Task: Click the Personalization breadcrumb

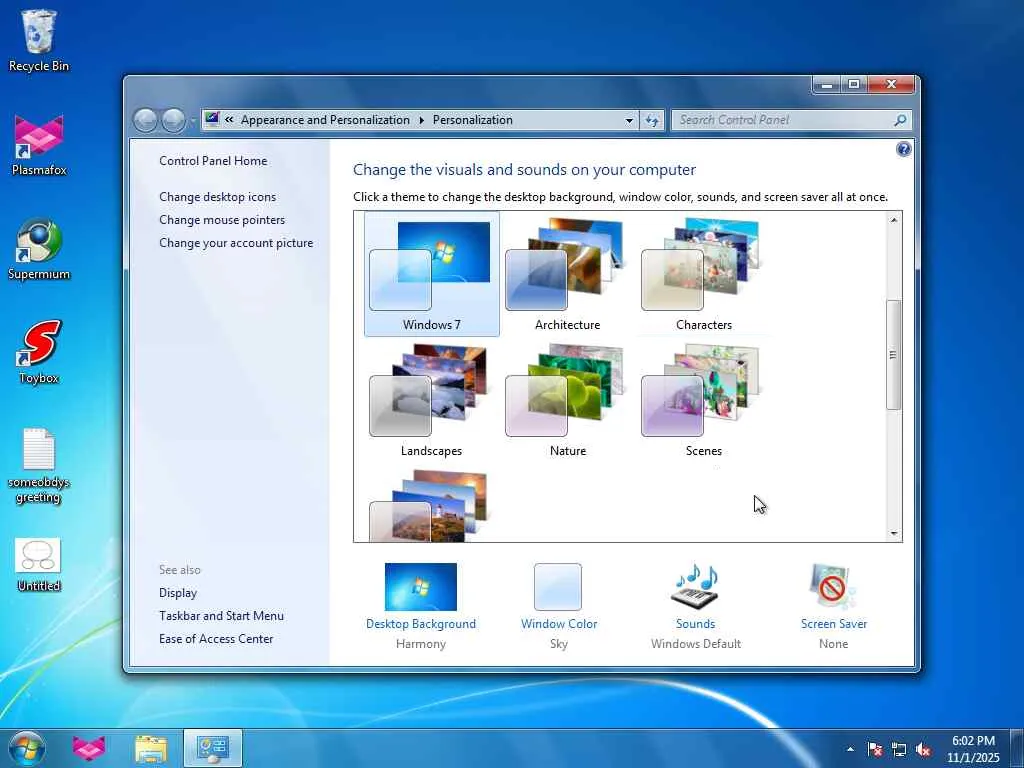Action: 472,120
